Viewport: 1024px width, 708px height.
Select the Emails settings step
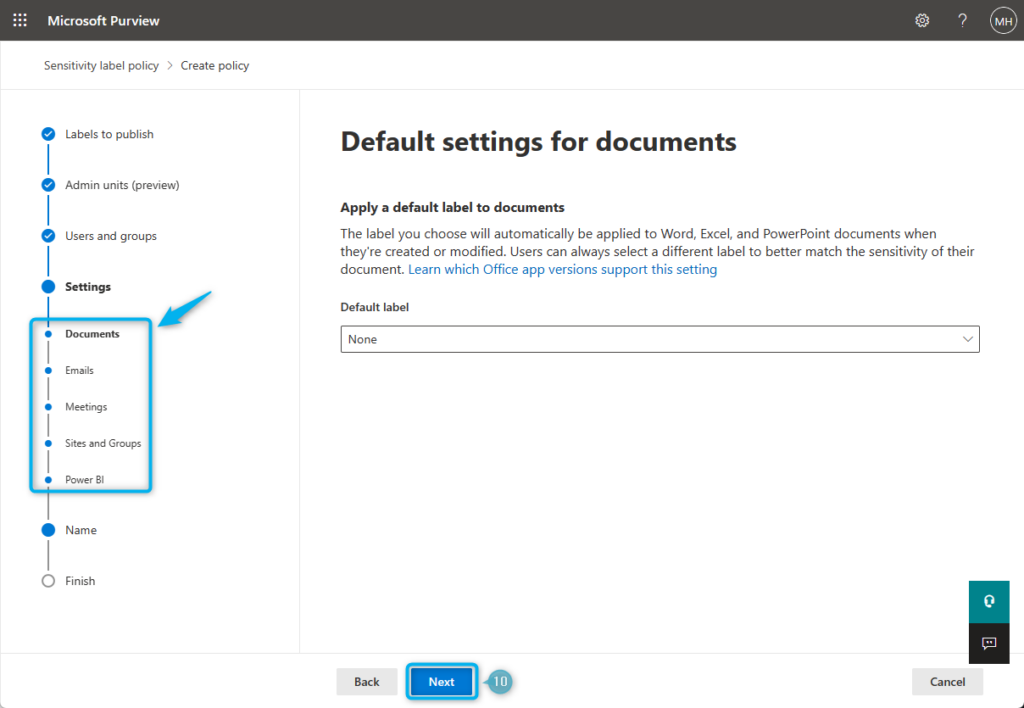80,370
